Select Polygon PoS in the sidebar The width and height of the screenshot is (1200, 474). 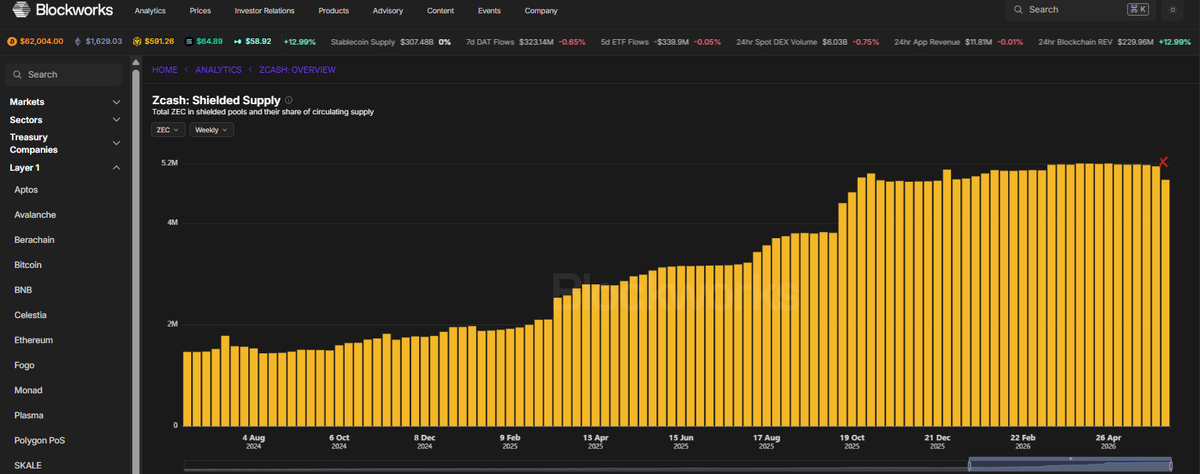39,440
